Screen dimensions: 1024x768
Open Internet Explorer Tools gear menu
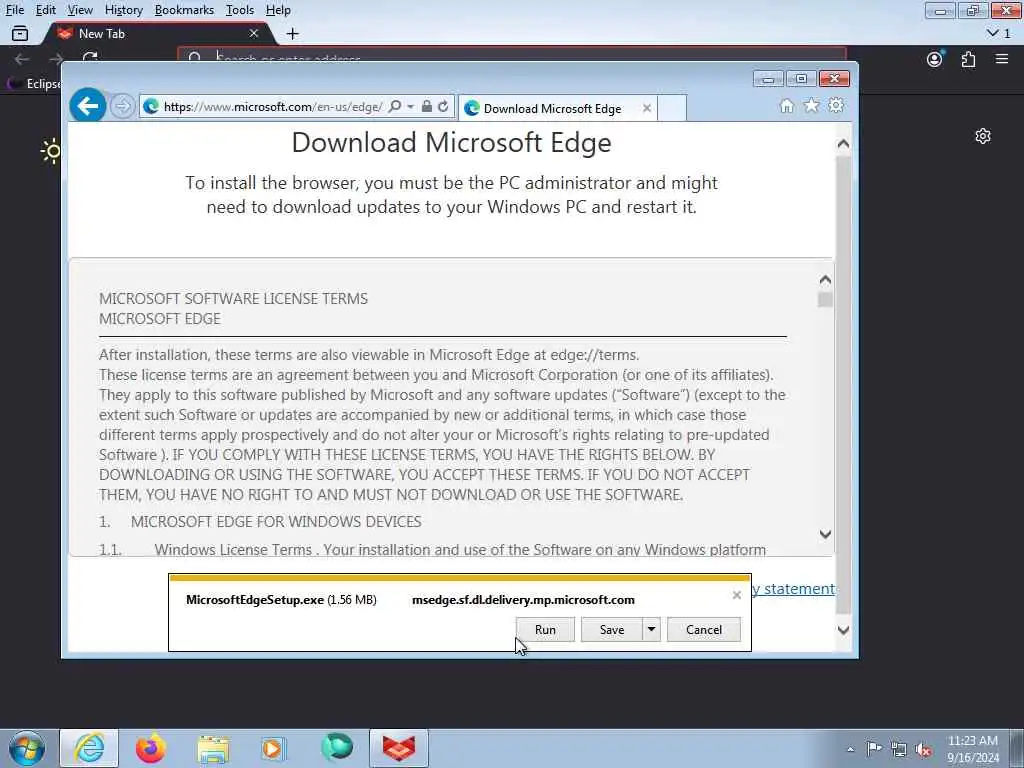(x=836, y=105)
